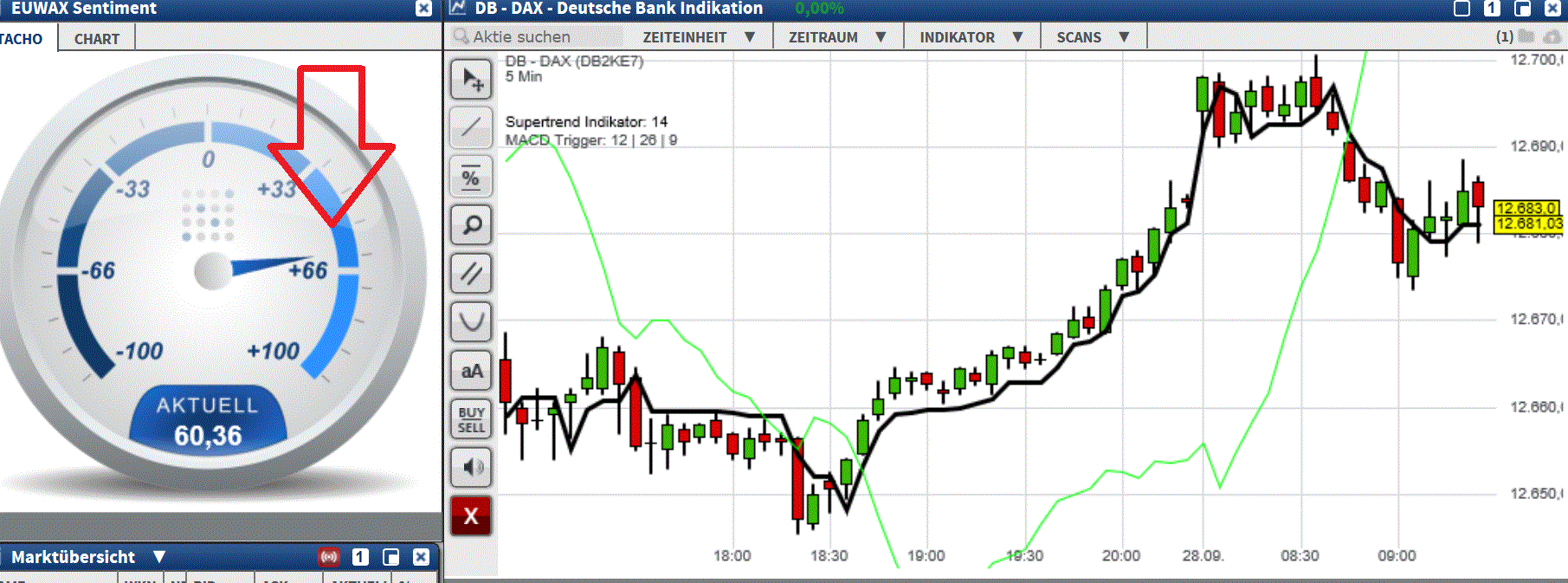The image size is (1568, 583).
Task: Select the aA text annotation tool
Action: pos(471,371)
